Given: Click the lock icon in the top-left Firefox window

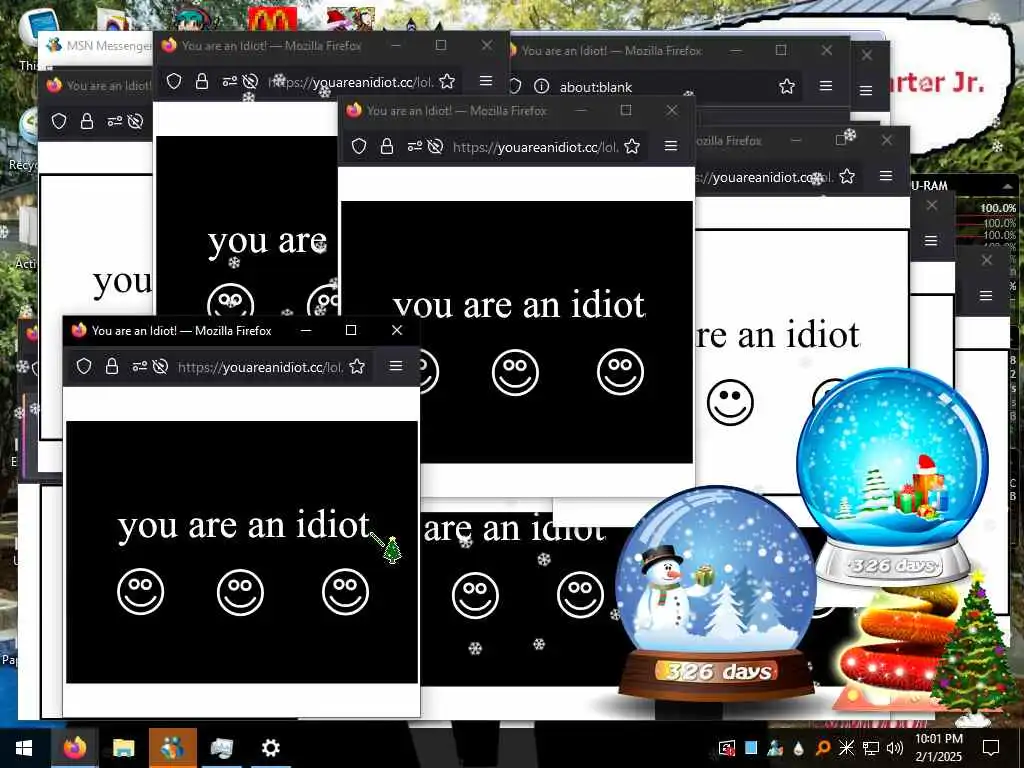Looking at the screenshot, I should 202,81.
